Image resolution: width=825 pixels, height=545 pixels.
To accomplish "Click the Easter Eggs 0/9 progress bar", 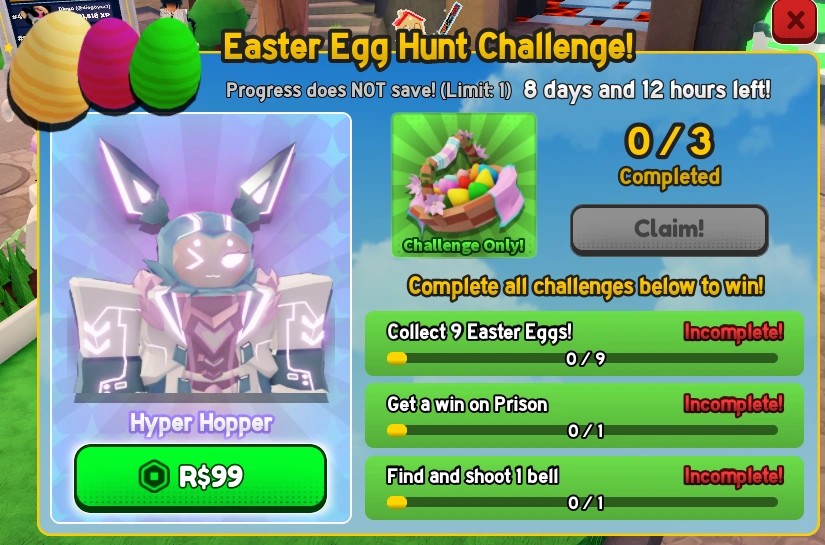I will click(582, 359).
